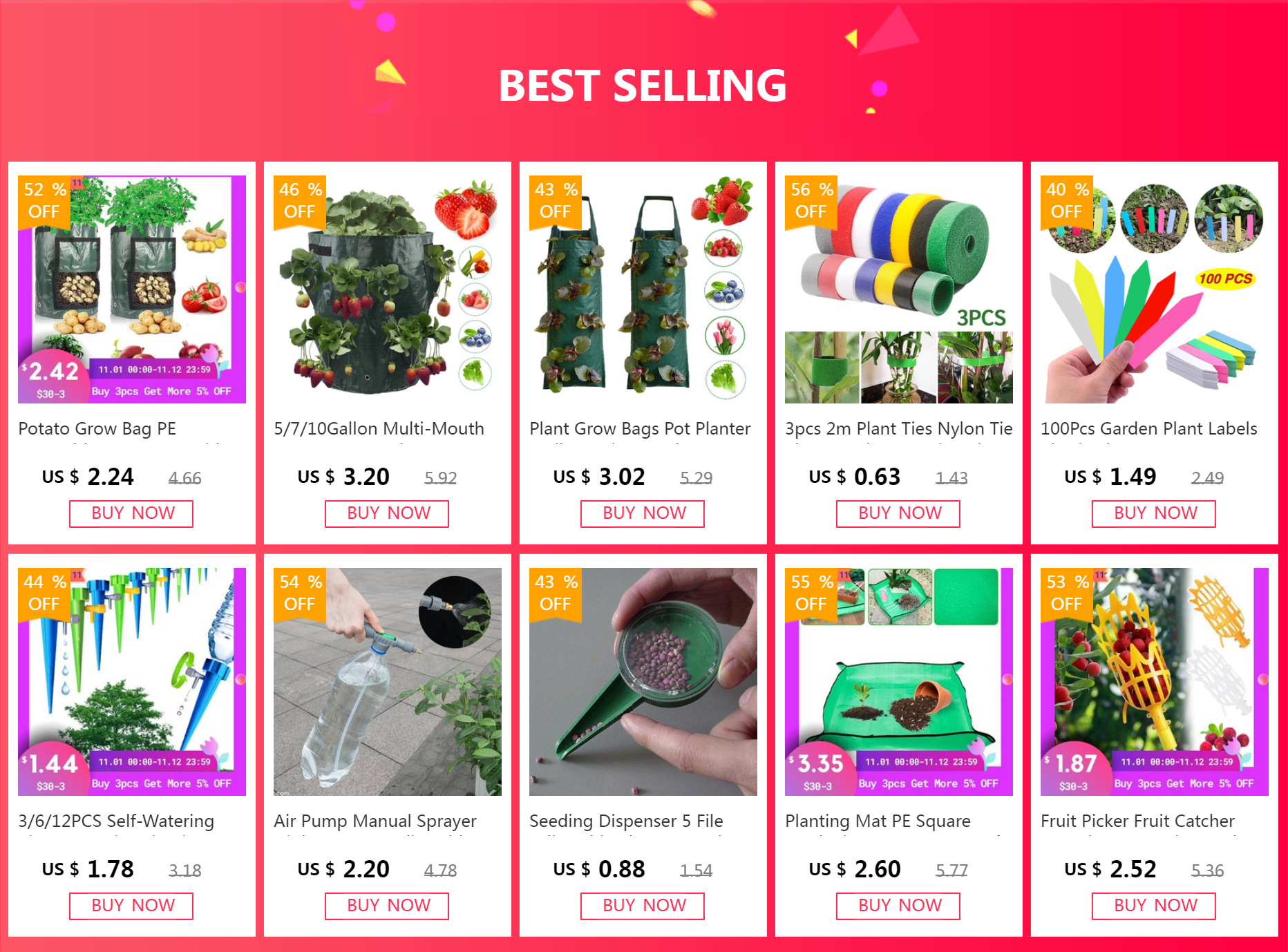The width and height of the screenshot is (1288, 952).
Task: Open the Air Pump Manual Sprayer image
Action: coord(388,682)
